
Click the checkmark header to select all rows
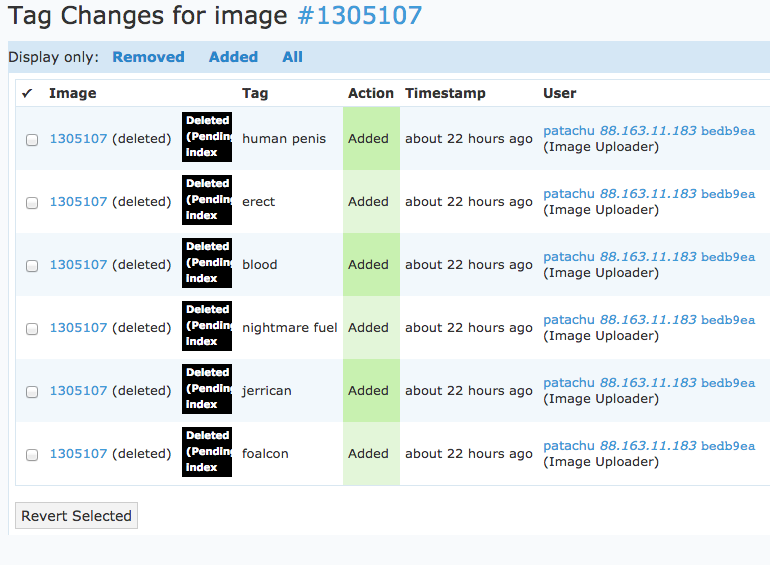27,93
